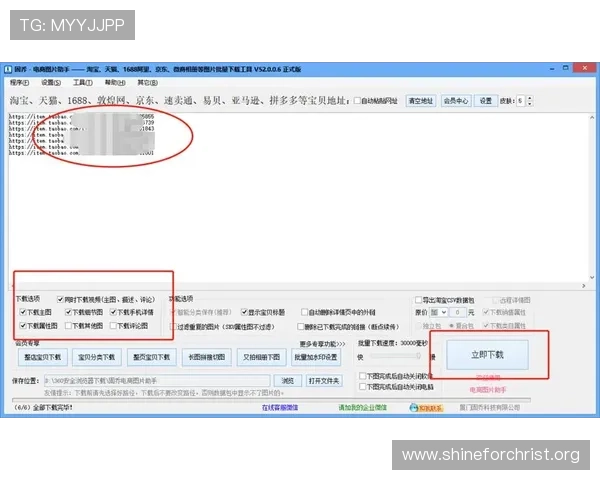Click the batch download speed slider

click(x=395, y=356)
